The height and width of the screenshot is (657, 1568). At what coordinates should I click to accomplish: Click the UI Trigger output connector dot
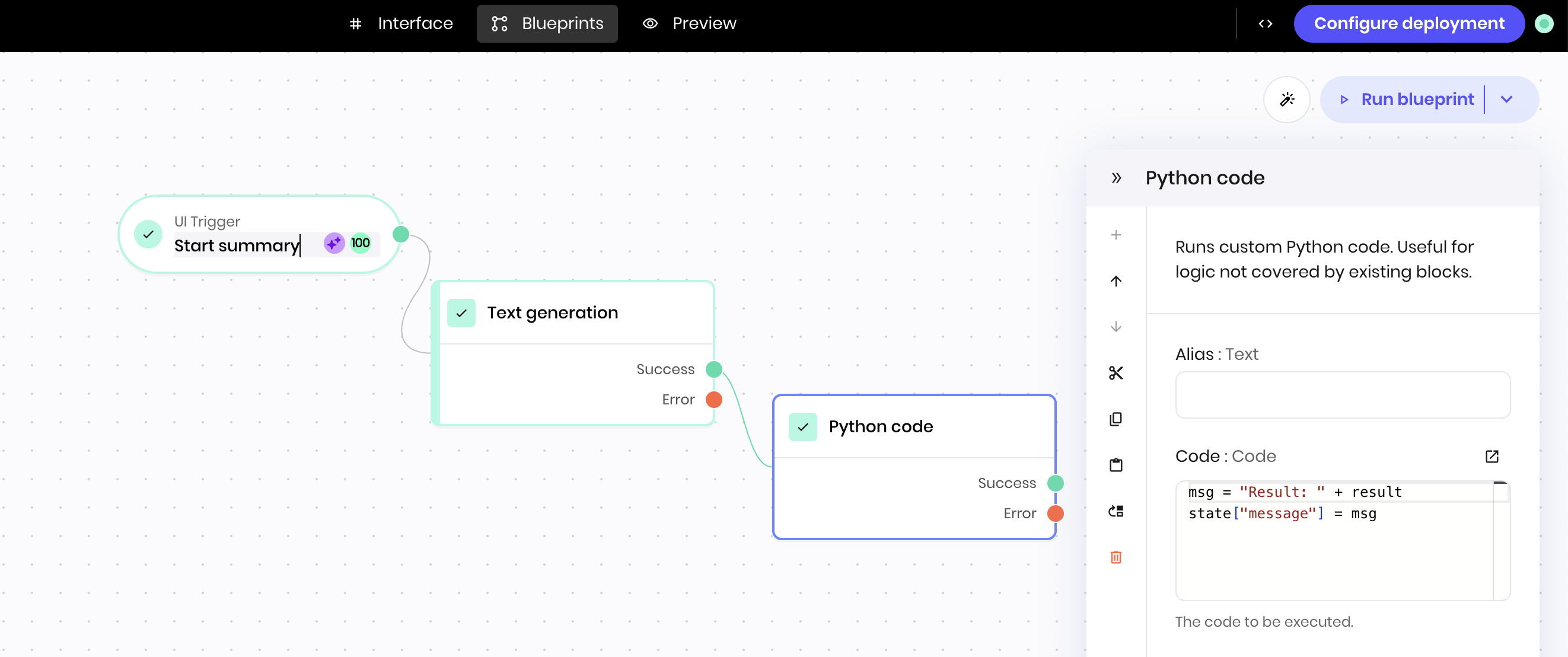[x=400, y=234]
